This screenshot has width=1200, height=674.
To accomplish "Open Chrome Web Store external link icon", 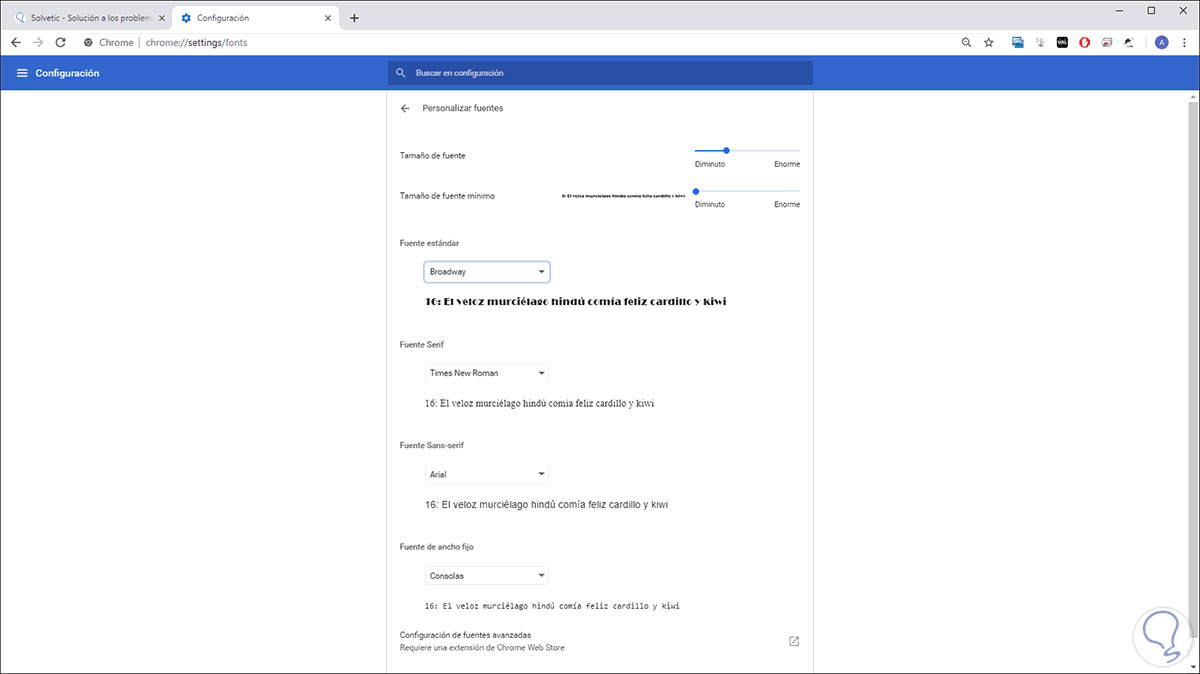I will pyautogui.click(x=794, y=641).
